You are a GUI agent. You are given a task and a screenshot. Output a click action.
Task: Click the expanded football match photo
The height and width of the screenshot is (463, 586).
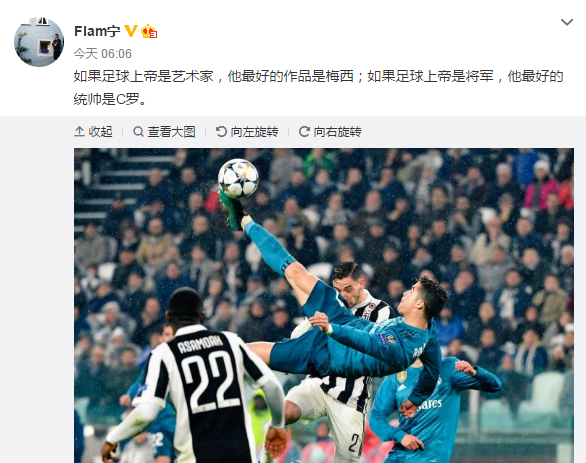324,305
